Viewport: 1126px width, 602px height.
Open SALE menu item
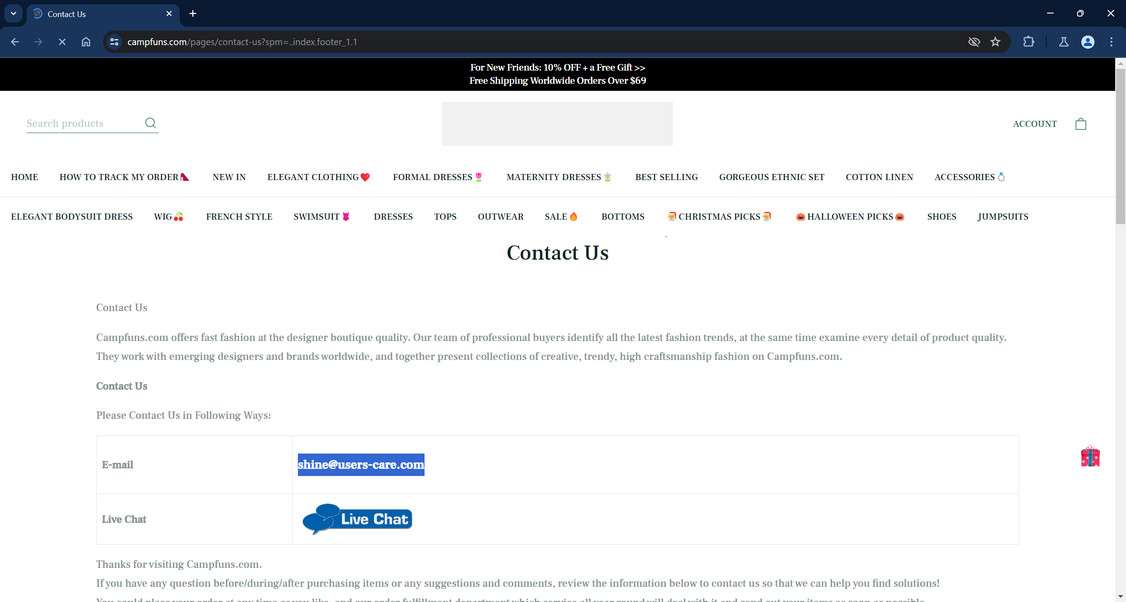tap(561, 216)
